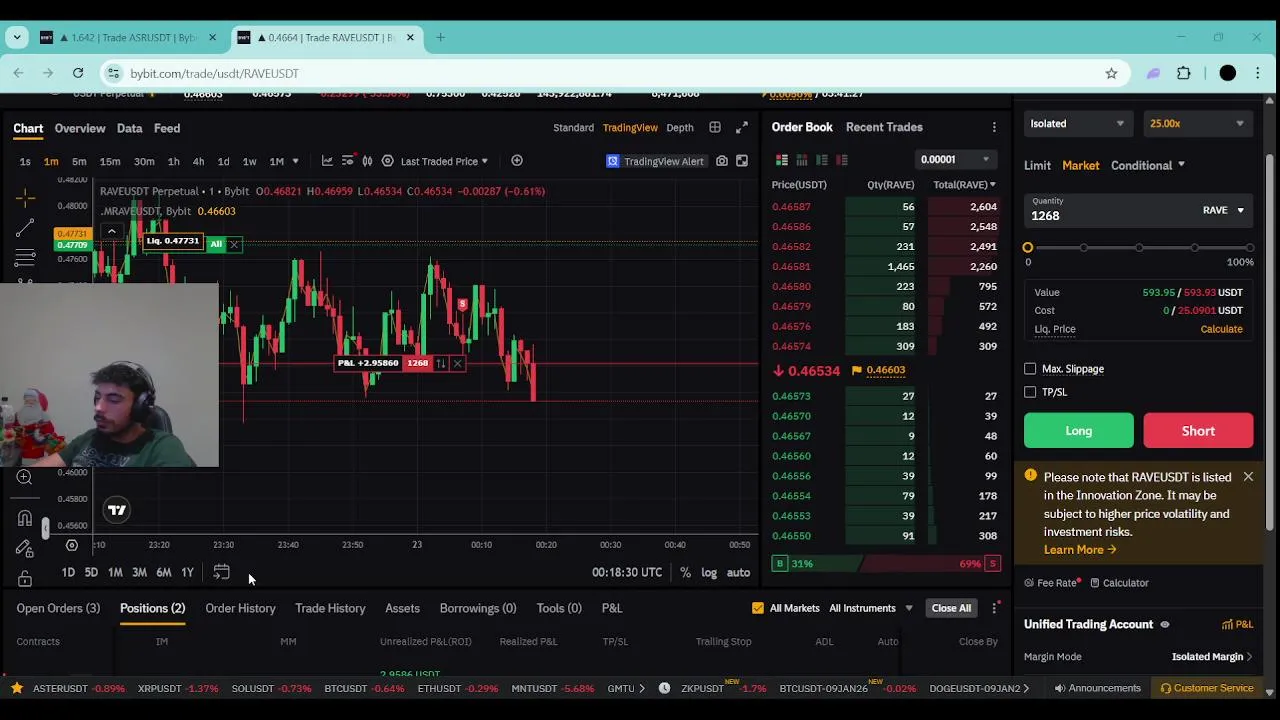Show the combined buy/sell order book view

[782, 160]
